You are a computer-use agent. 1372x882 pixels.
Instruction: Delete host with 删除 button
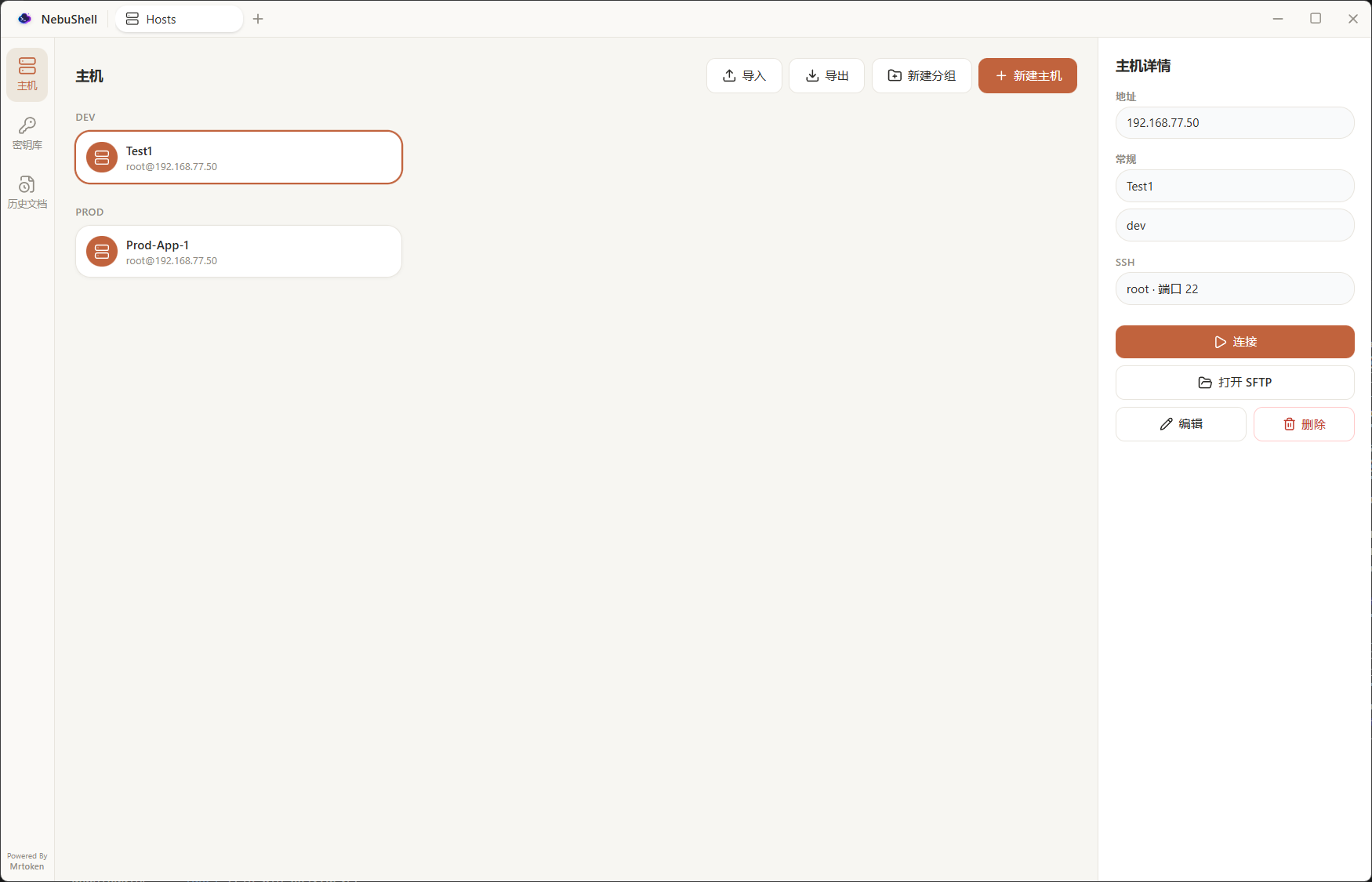point(1303,424)
